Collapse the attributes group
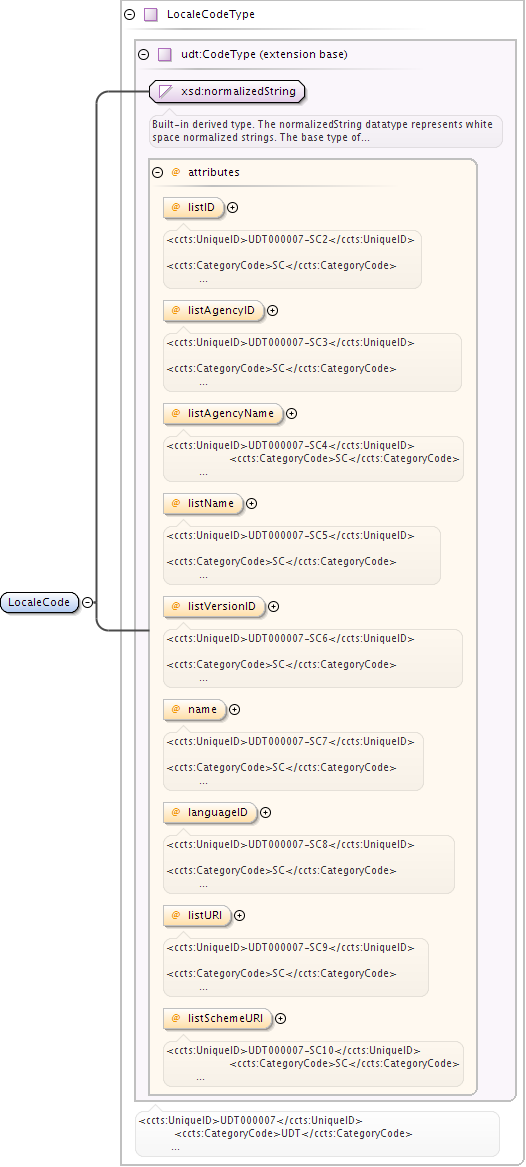Viewport: 526px width, 1167px height. click(157, 172)
